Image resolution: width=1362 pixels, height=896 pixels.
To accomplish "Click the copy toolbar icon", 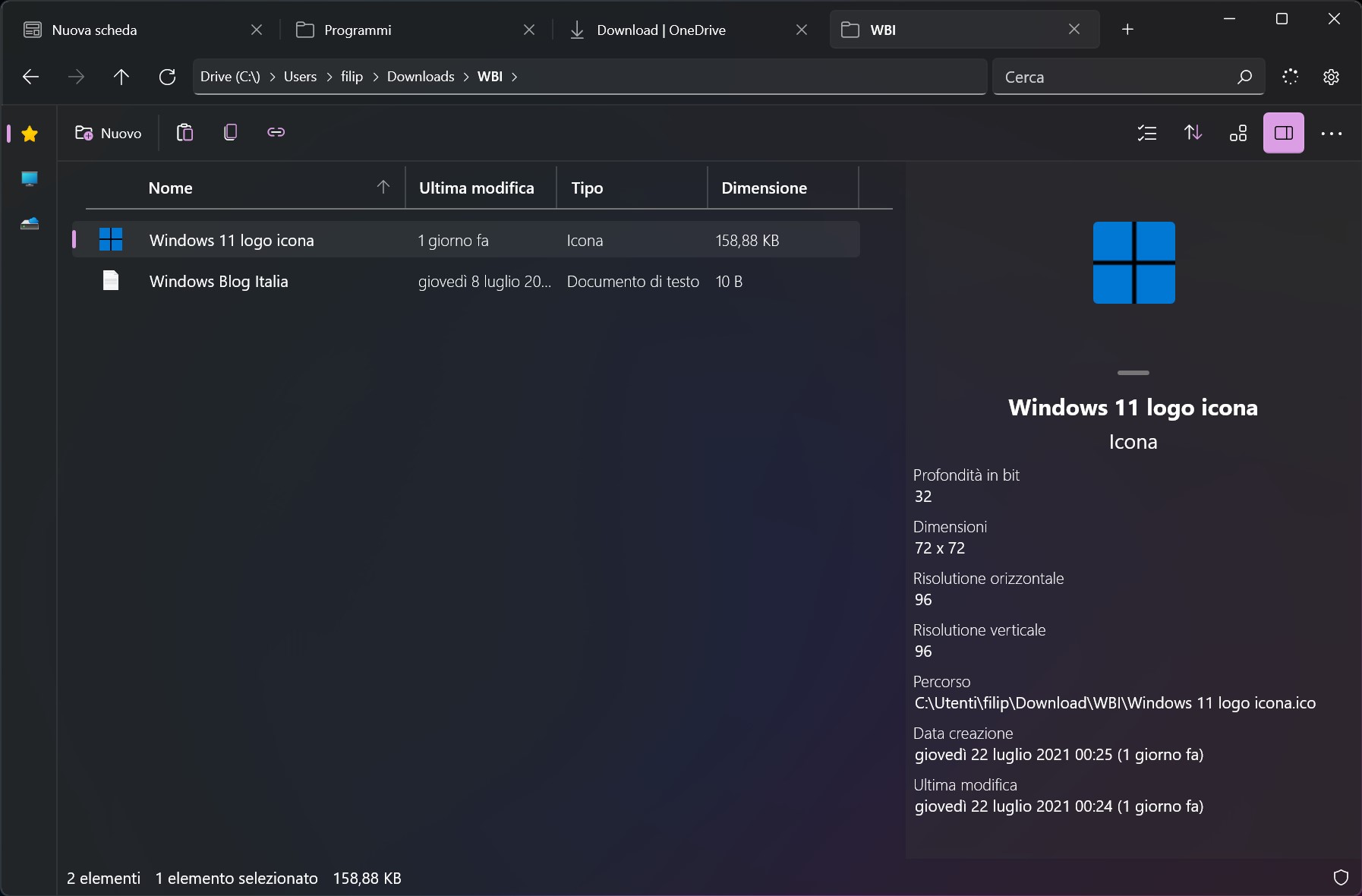I will [231, 133].
